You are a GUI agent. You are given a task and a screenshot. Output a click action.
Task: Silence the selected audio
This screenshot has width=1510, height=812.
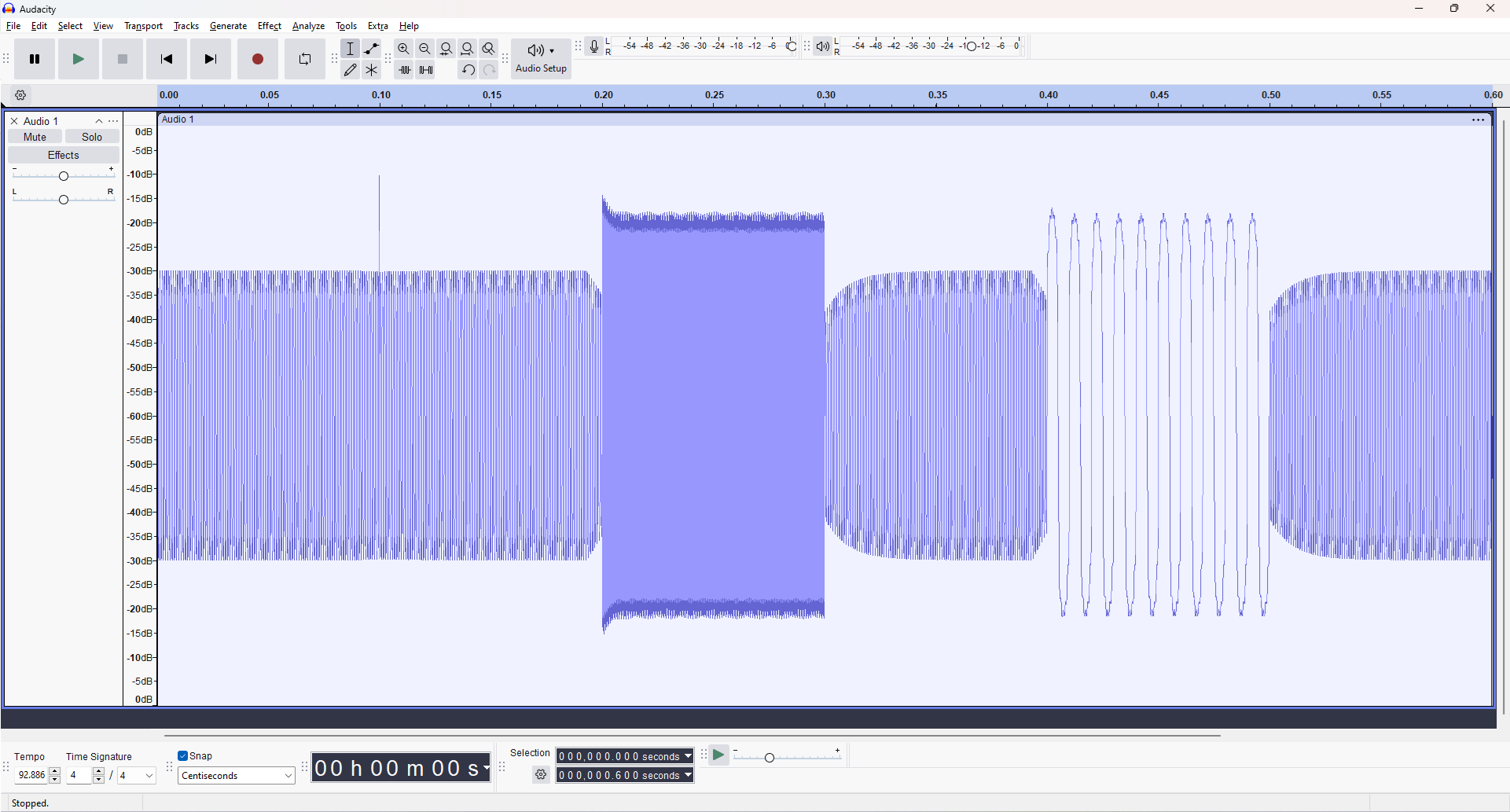coord(425,69)
